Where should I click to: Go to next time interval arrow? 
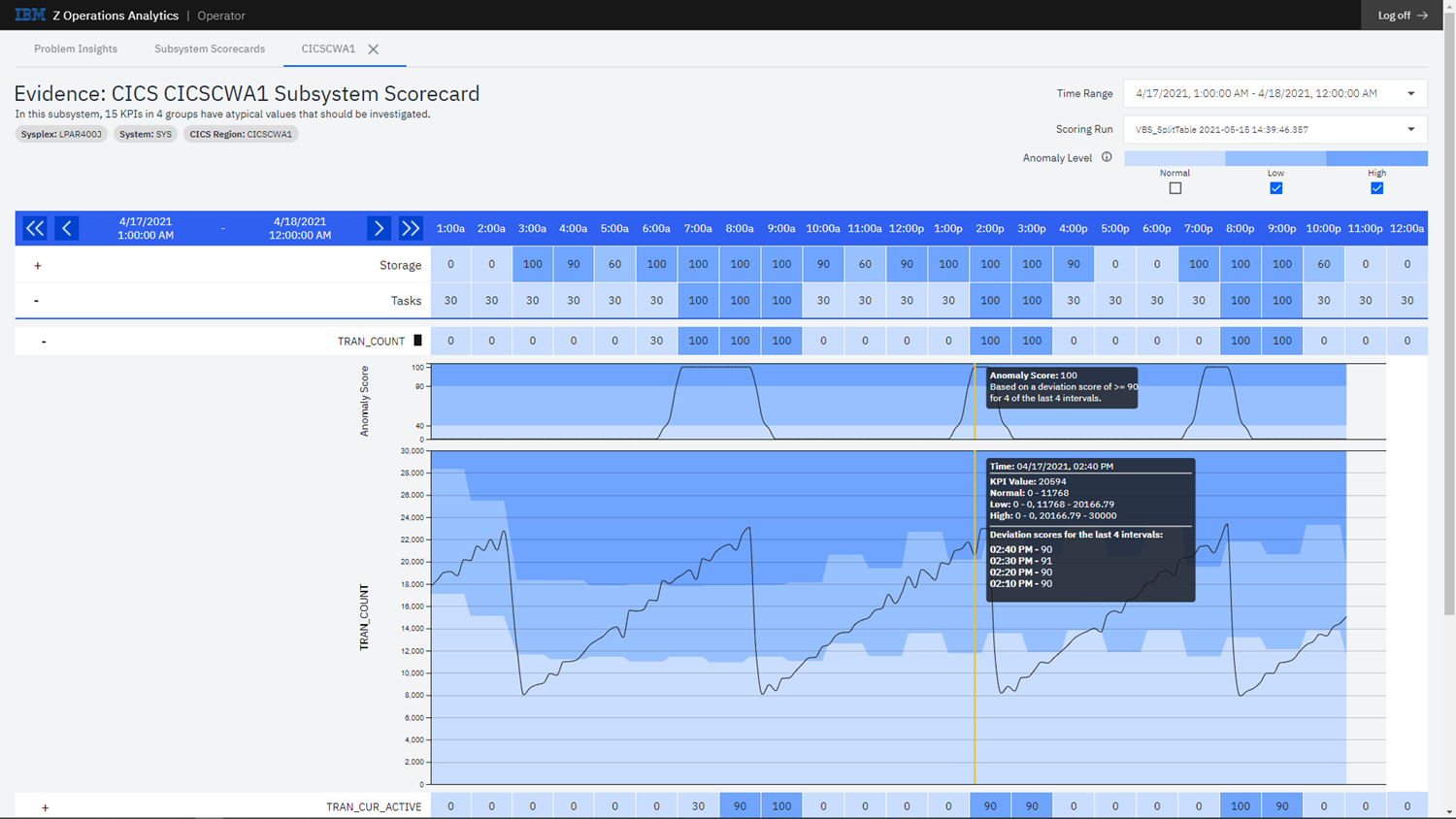pyautogui.click(x=379, y=228)
